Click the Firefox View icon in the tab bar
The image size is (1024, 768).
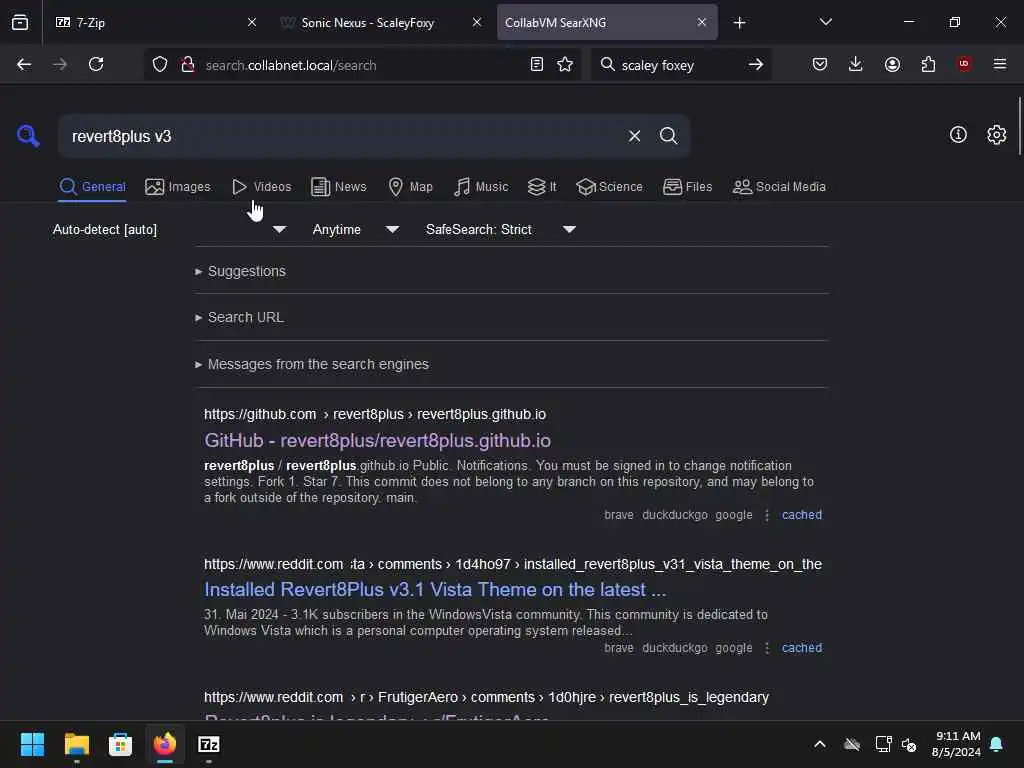coord(20,22)
